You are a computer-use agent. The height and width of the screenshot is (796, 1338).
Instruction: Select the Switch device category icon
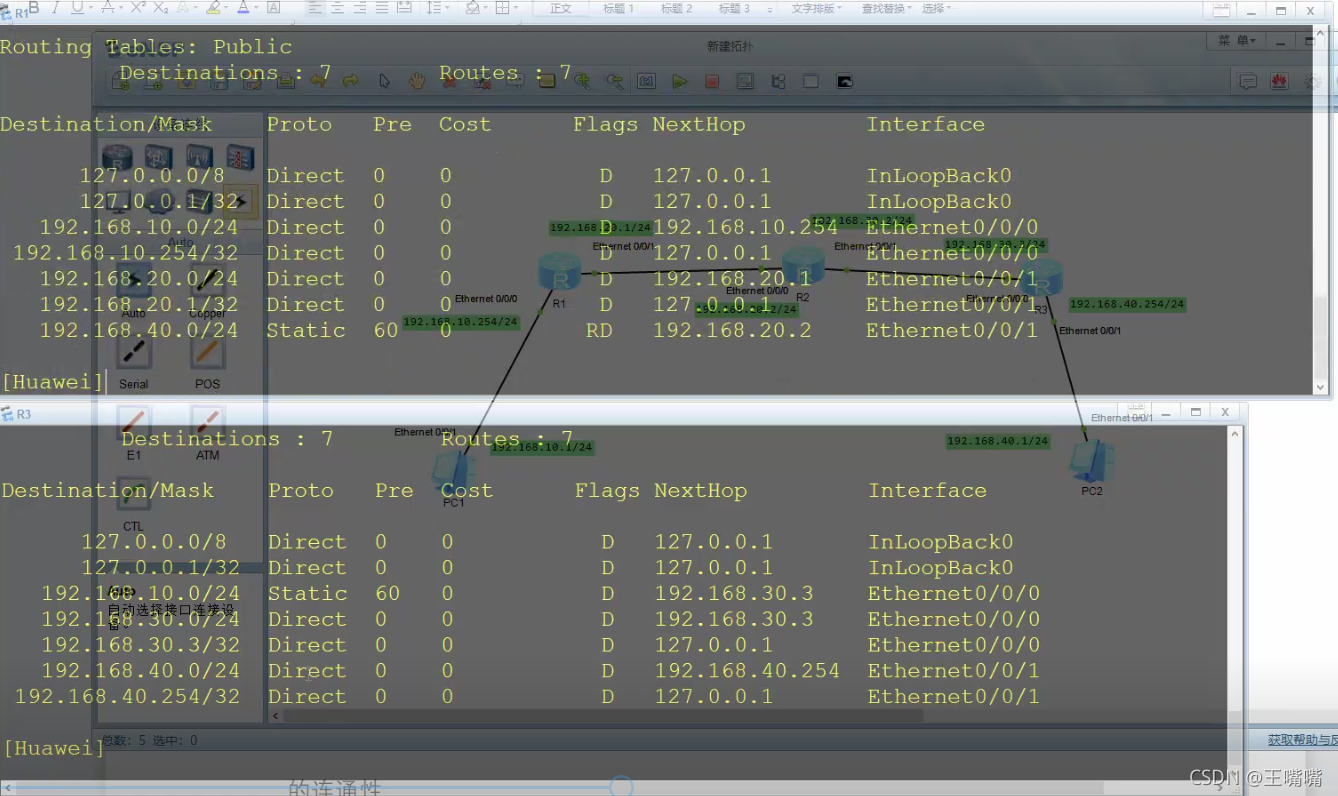click(158, 157)
